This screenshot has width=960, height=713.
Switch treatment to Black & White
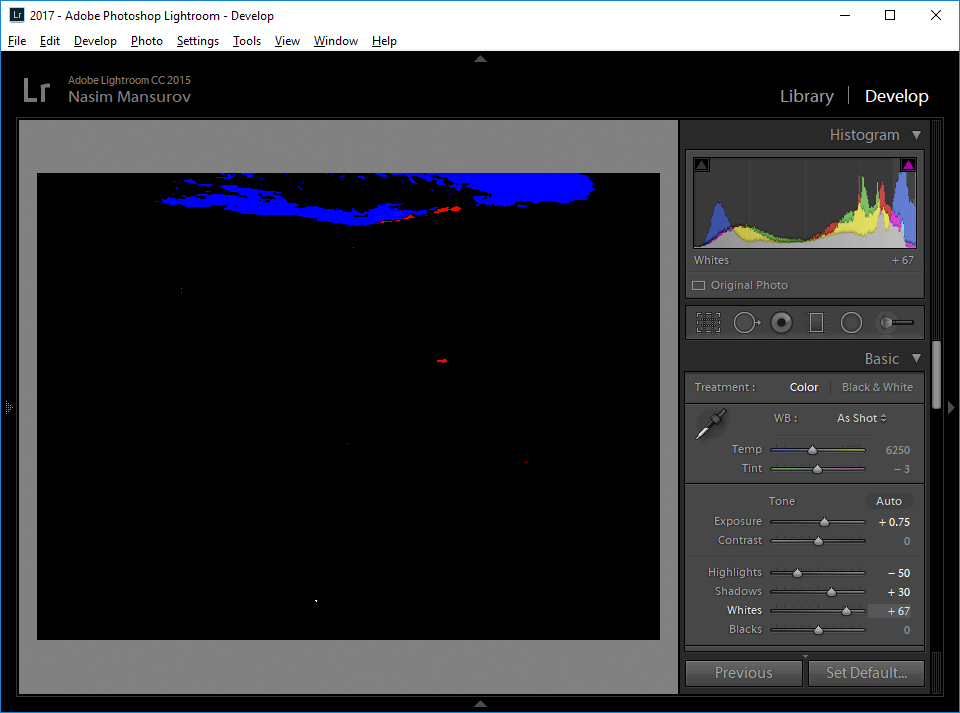tap(877, 387)
